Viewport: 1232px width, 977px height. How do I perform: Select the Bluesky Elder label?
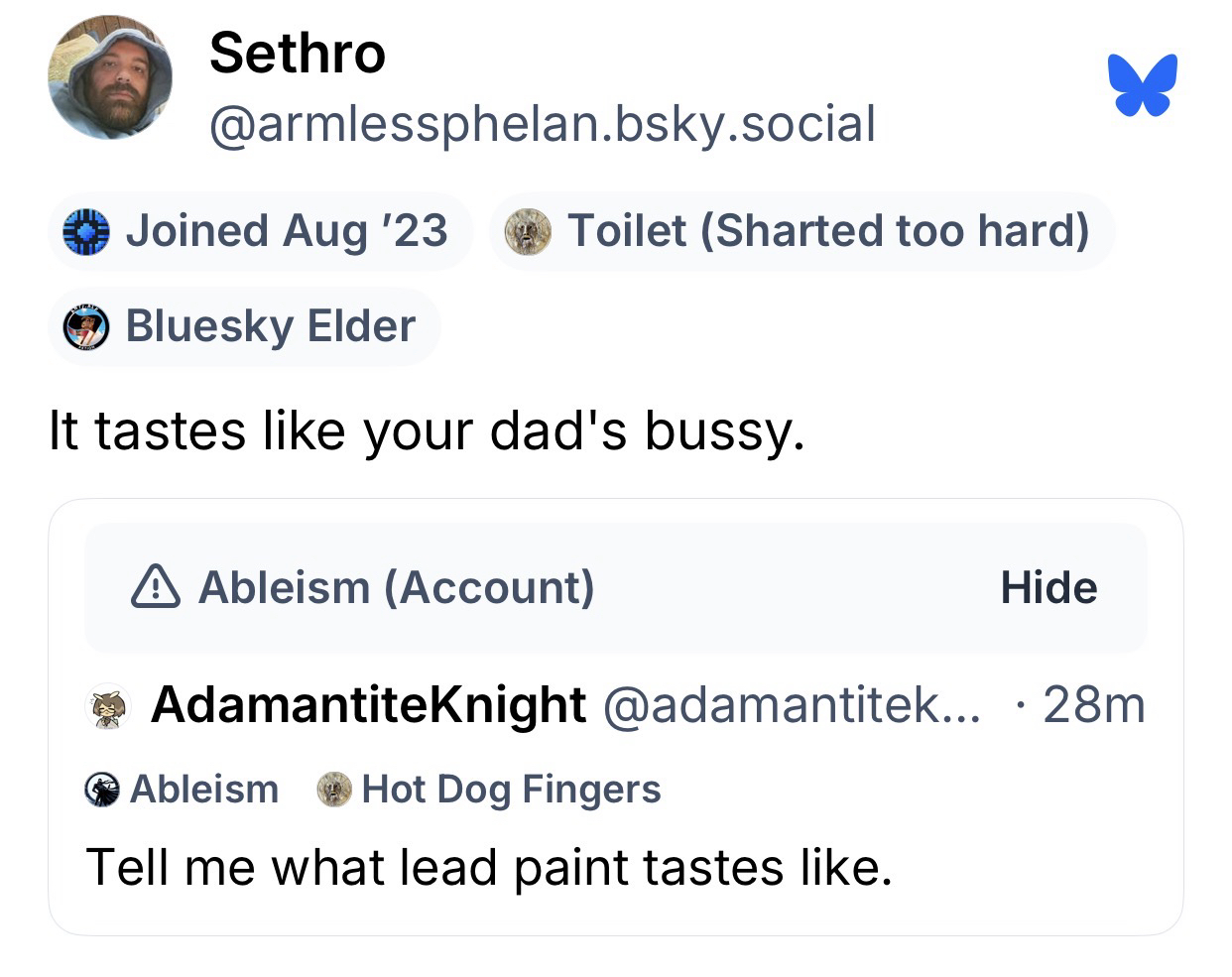pyautogui.click(x=270, y=326)
